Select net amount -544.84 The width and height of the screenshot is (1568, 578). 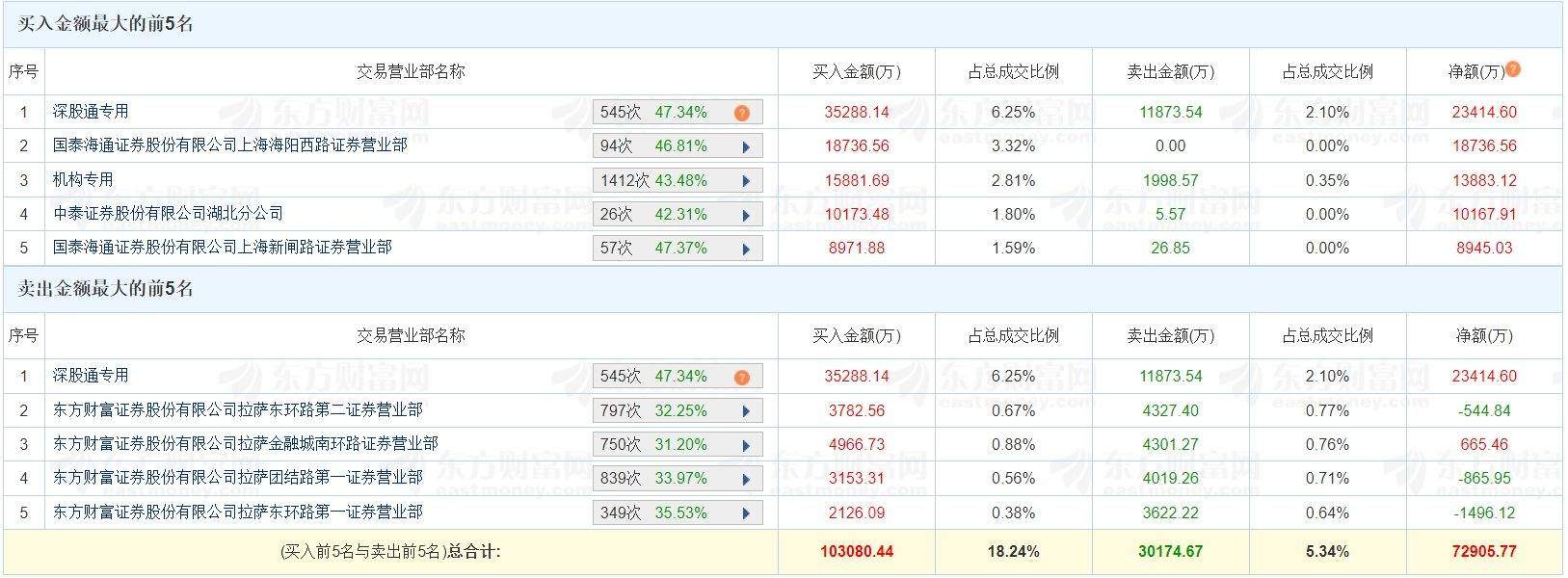point(1484,410)
